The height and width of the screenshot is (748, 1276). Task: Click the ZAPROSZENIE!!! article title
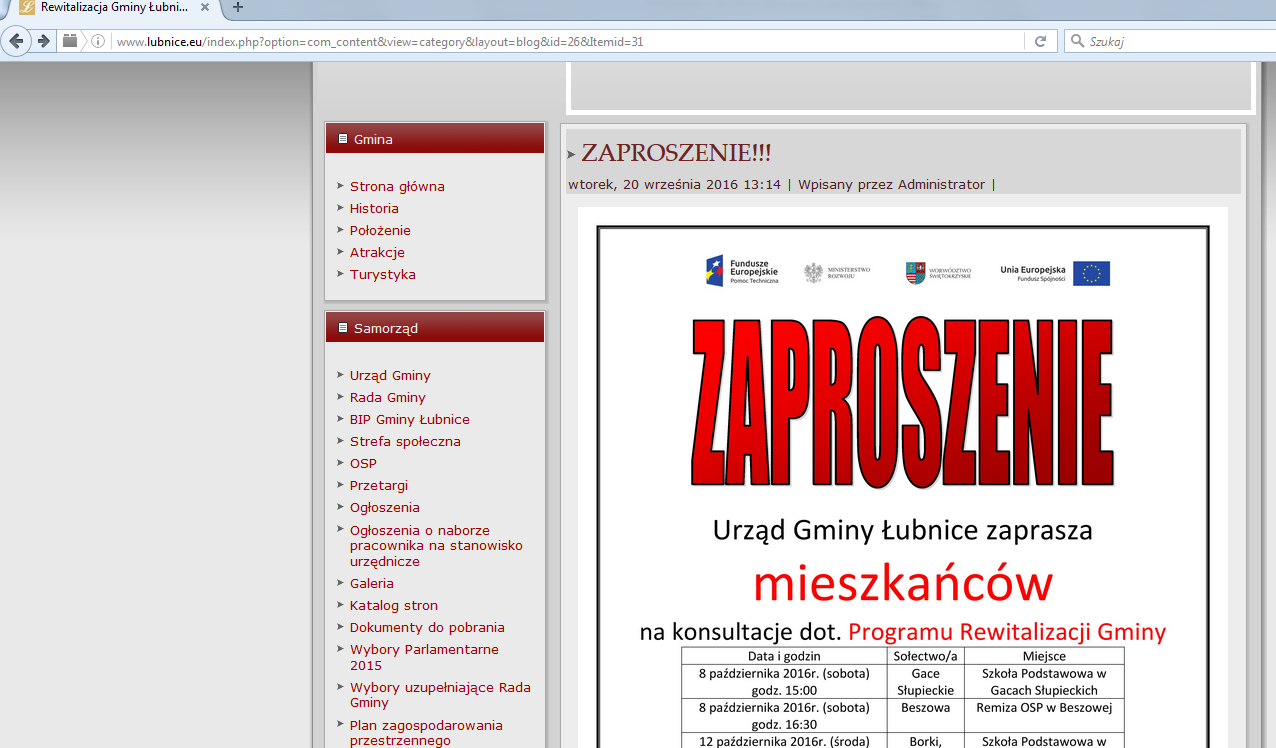point(676,153)
